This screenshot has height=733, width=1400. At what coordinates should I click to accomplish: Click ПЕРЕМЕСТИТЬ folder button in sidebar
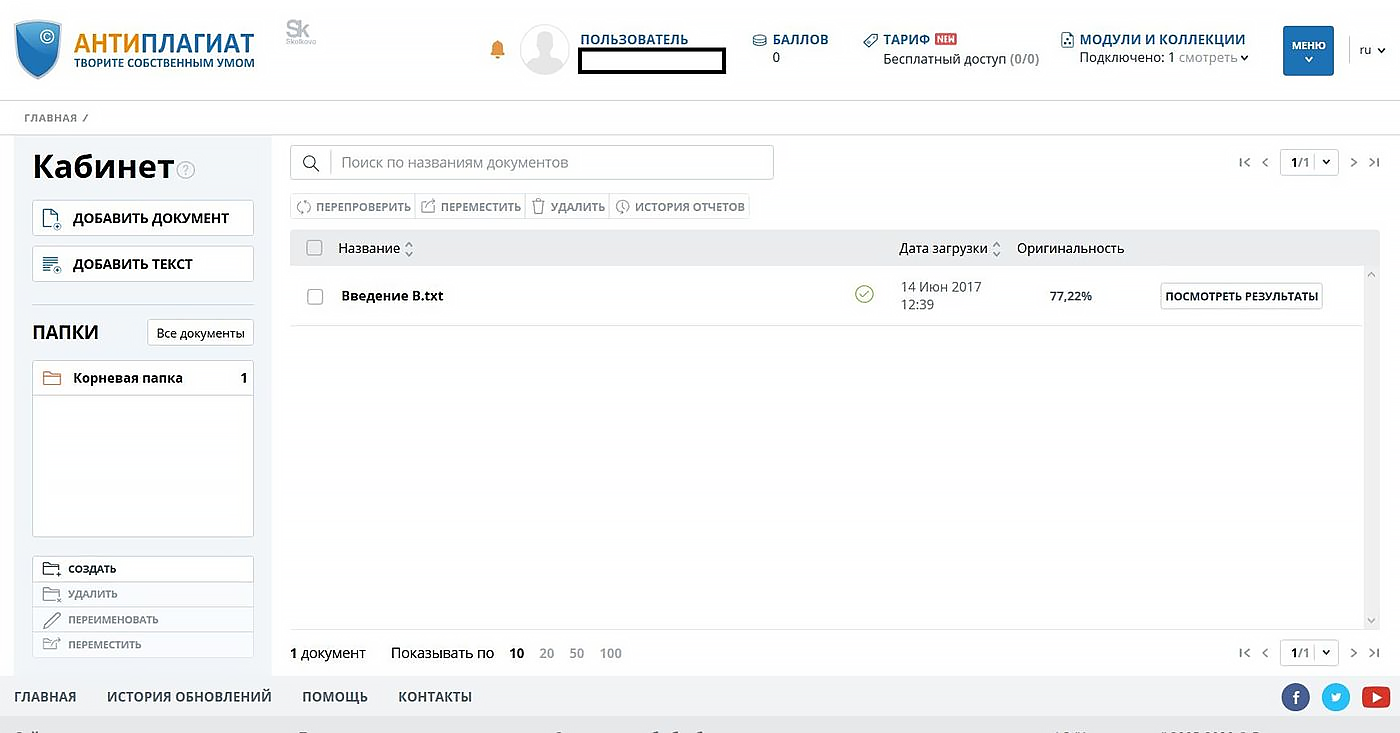tap(143, 645)
